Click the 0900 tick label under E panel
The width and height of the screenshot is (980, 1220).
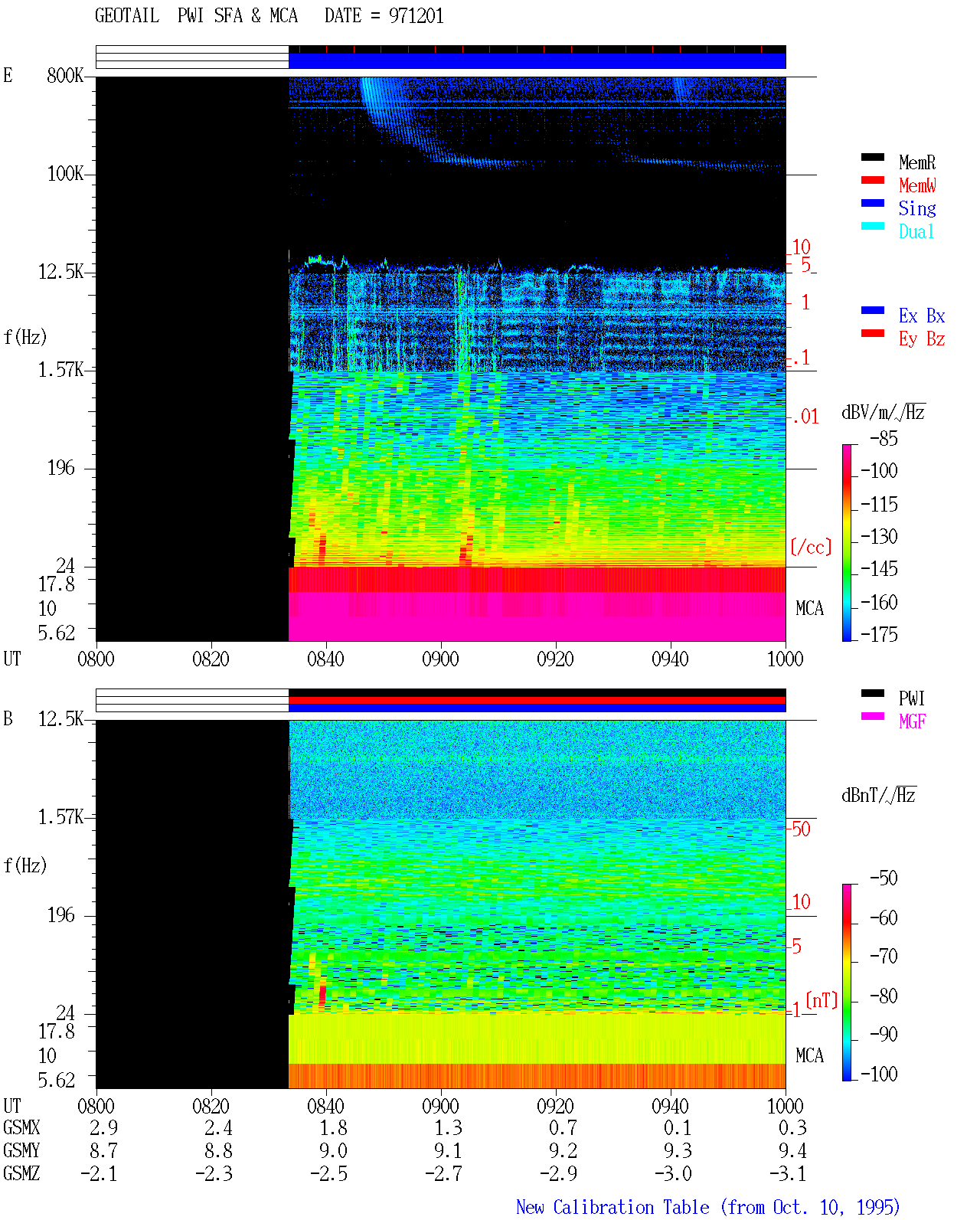click(x=440, y=659)
